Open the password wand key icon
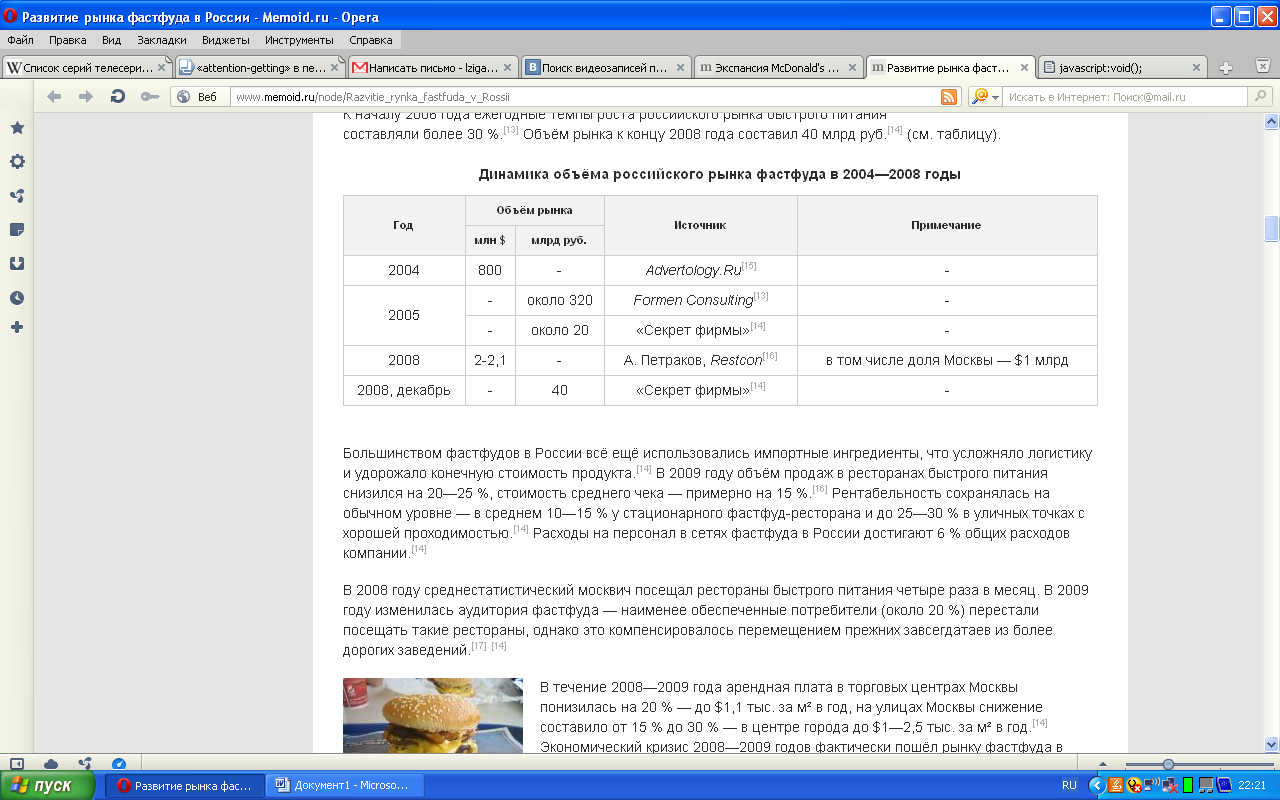This screenshot has height=800, width=1280. (149, 96)
